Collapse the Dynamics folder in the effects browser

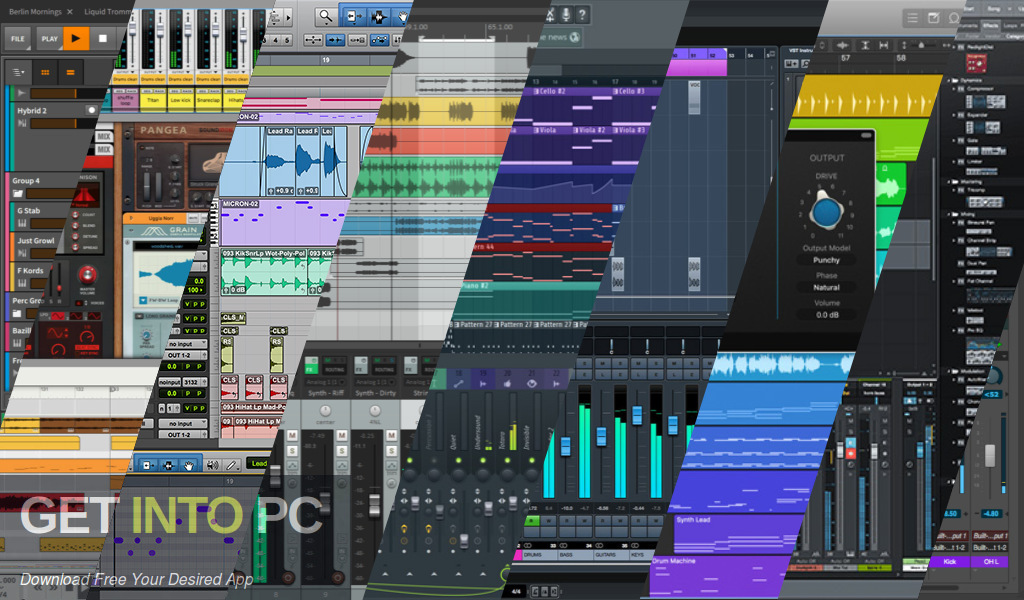click(x=950, y=80)
